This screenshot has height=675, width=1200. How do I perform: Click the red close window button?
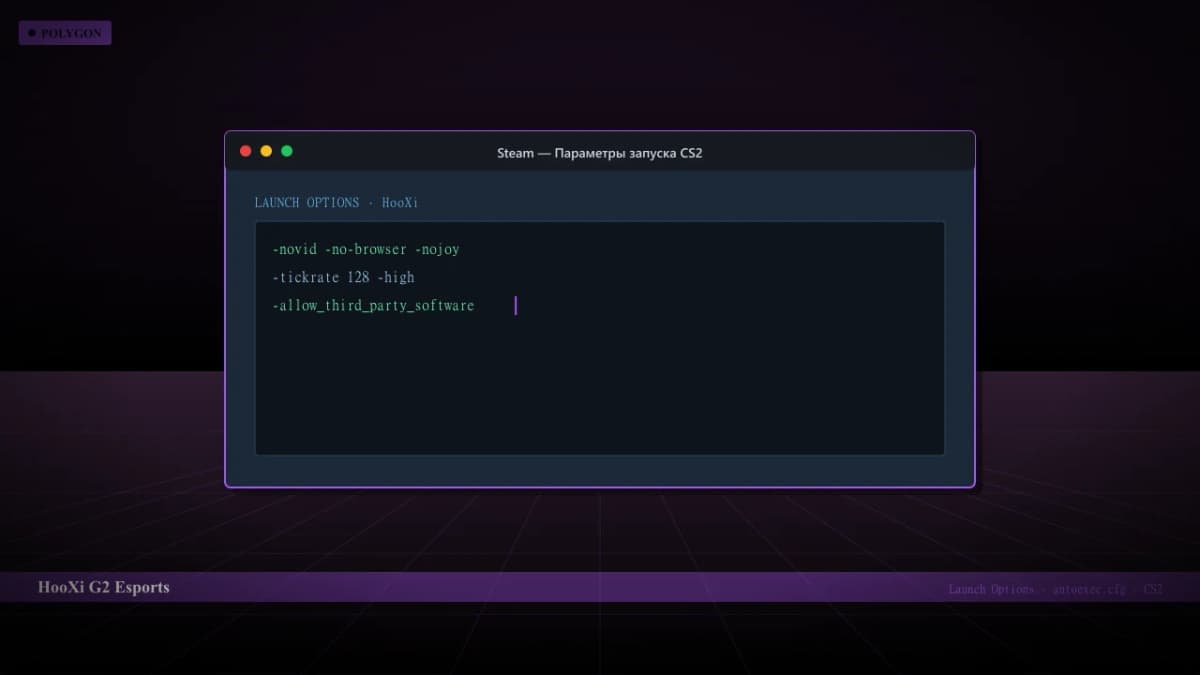coord(246,151)
